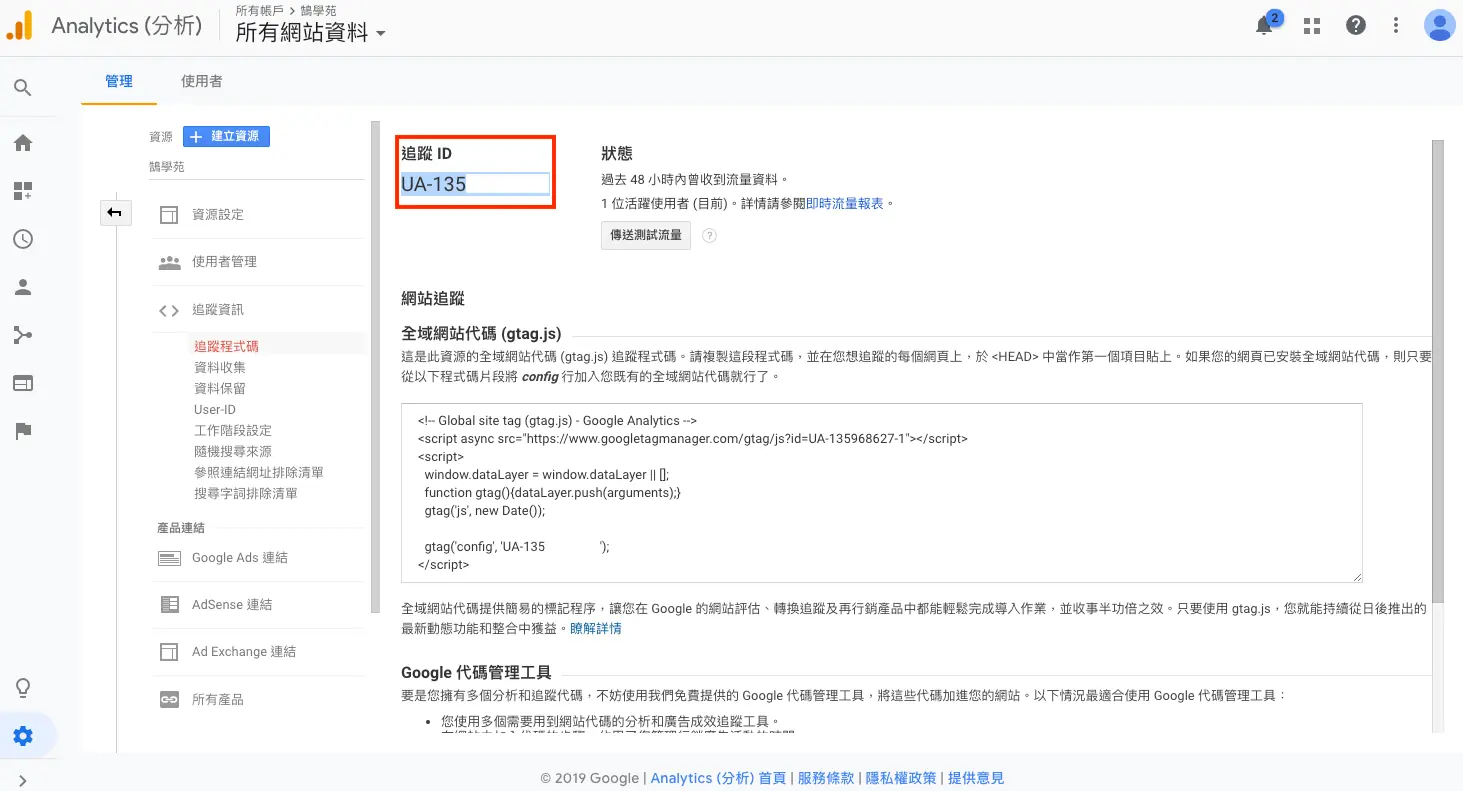Screen dimensions: 1463x791
Task: Open Discover lightbulb icon in sidebar
Action: point(22,688)
